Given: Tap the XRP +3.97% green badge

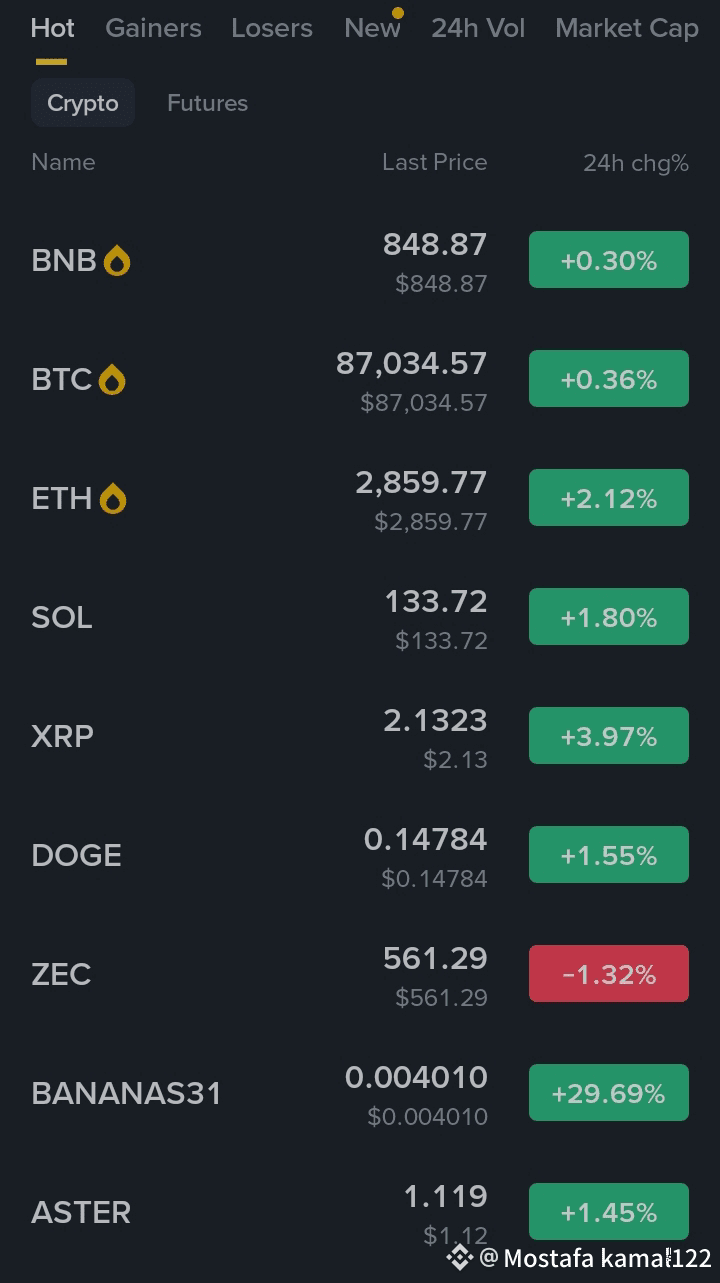Looking at the screenshot, I should (x=609, y=736).
